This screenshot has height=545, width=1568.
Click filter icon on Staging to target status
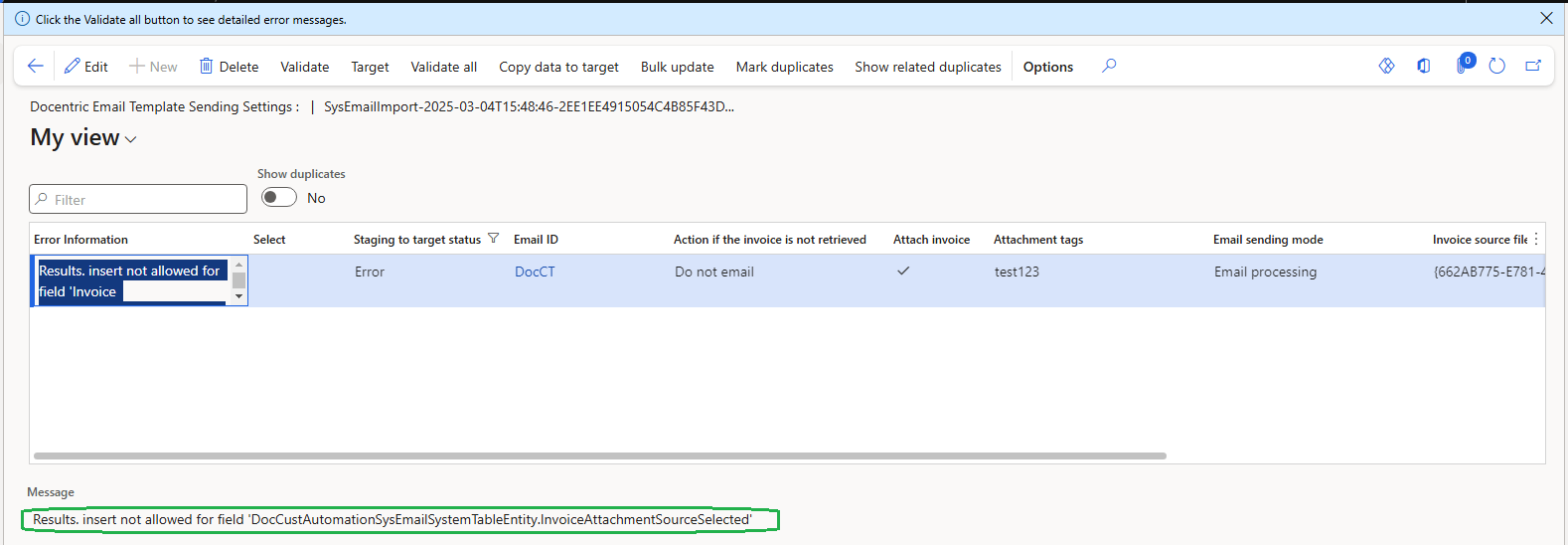click(493, 239)
